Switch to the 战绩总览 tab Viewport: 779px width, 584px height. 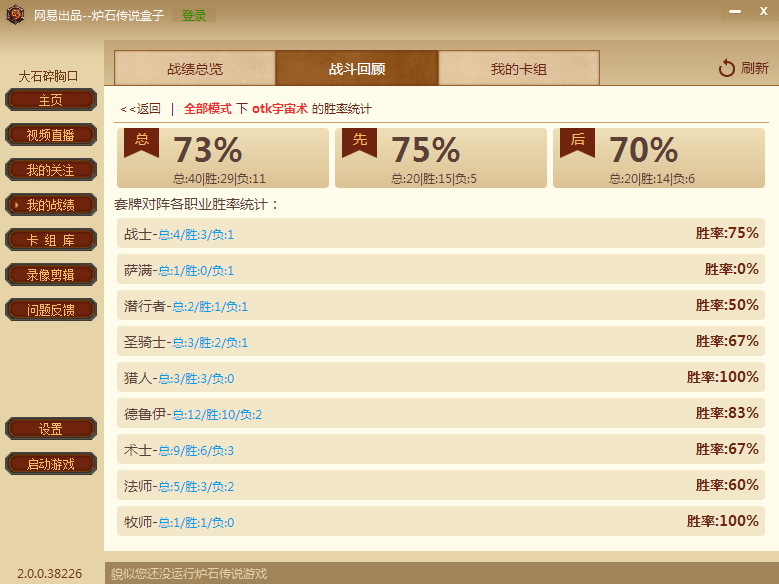(x=195, y=68)
